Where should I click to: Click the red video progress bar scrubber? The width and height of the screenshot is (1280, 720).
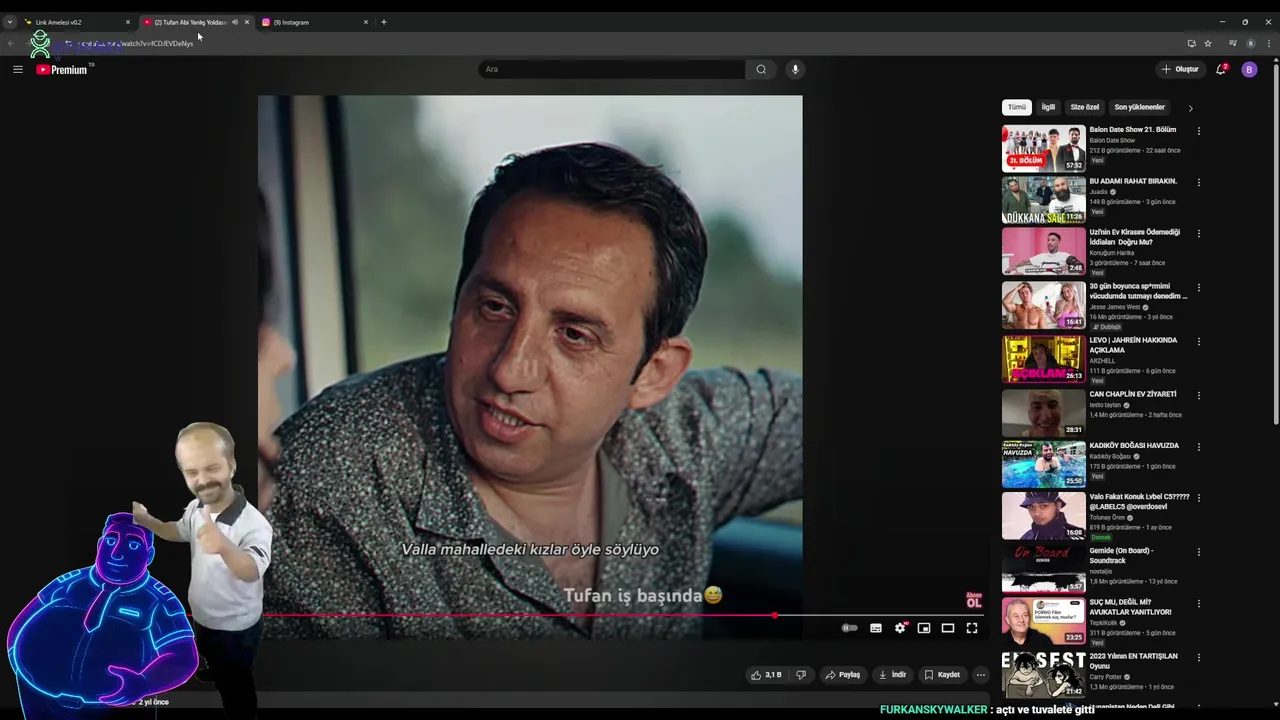click(x=775, y=615)
